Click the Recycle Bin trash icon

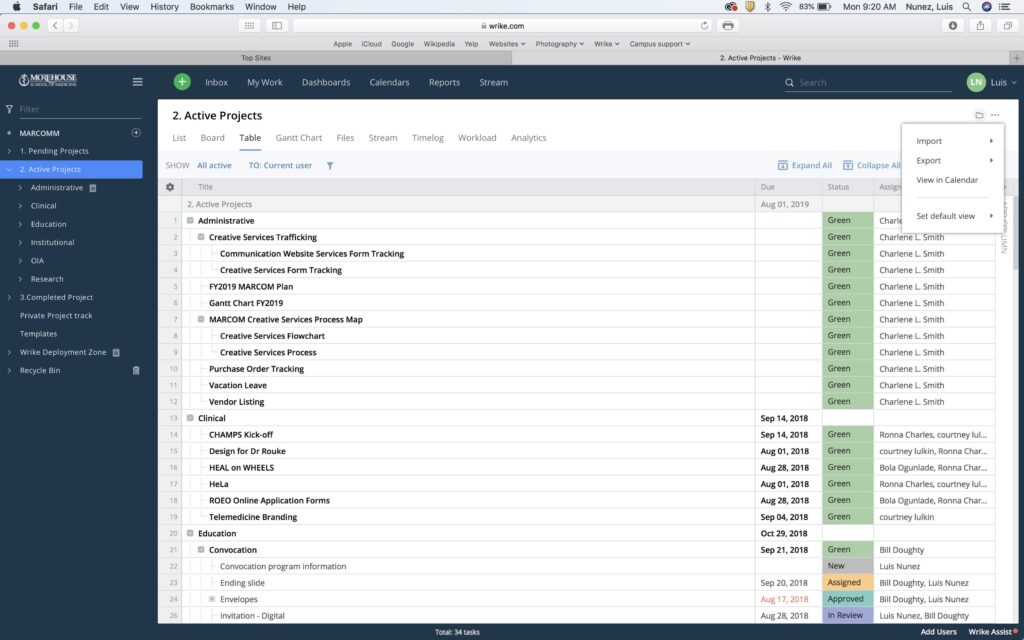pos(136,370)
